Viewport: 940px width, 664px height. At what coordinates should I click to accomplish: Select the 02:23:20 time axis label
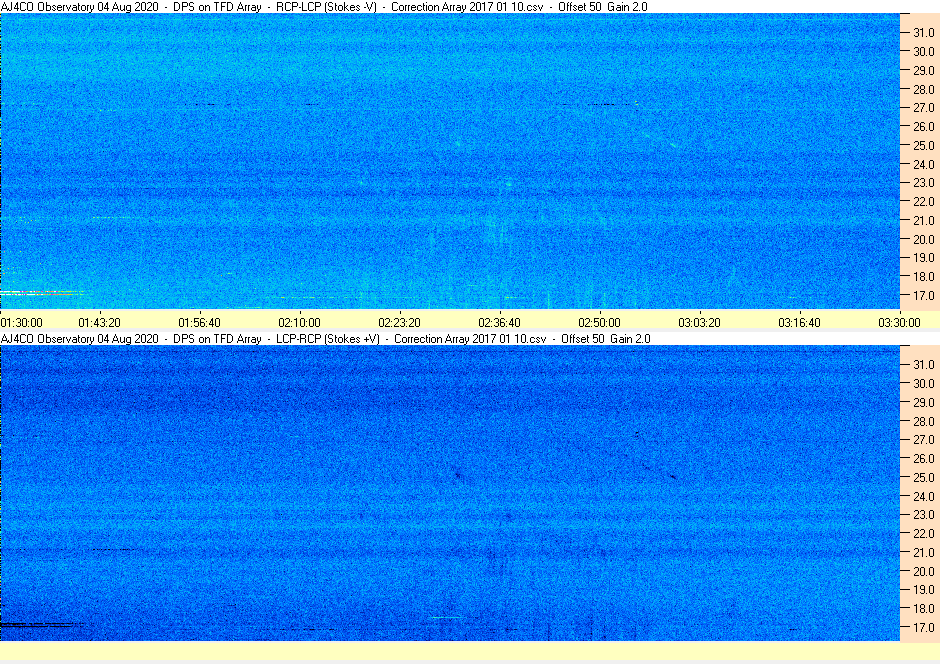pos(399,322)
